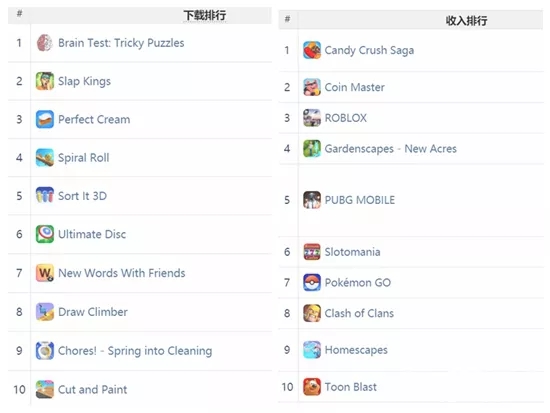Viewport: 550px width, 413px height.
Task: Select the 收入排行 column header
Action: (x=466, y=21)
